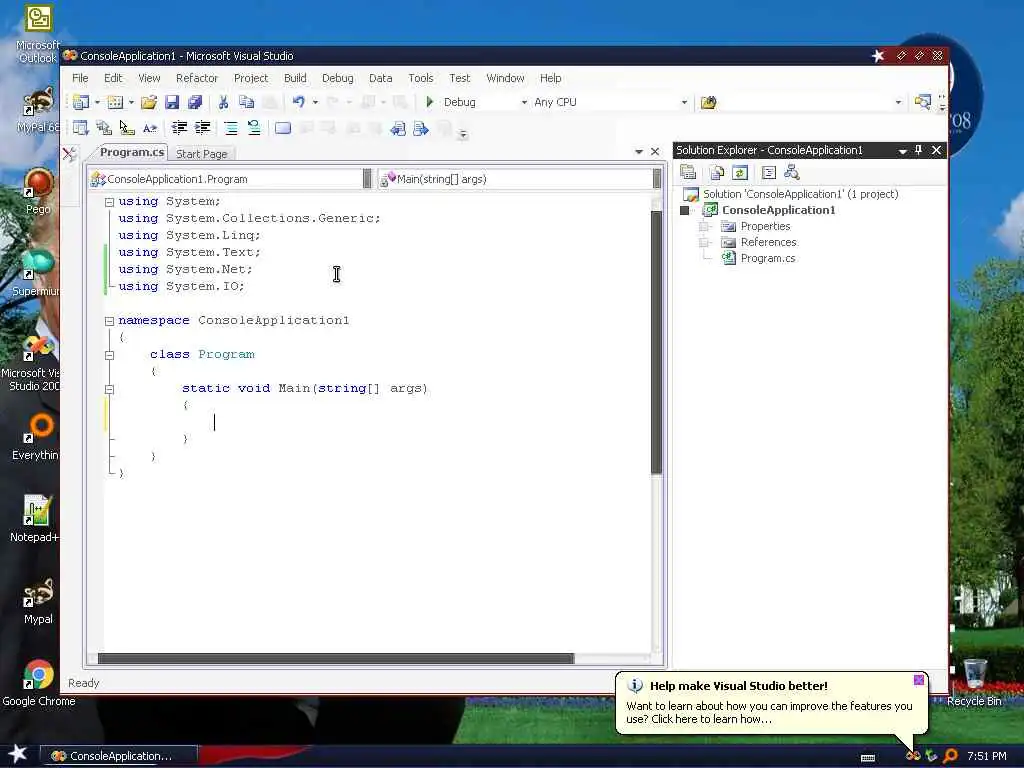Select Program.cs in Solution Explorer
The height and width of the screenshot is (768, 1024).
(x=767, y=258)
